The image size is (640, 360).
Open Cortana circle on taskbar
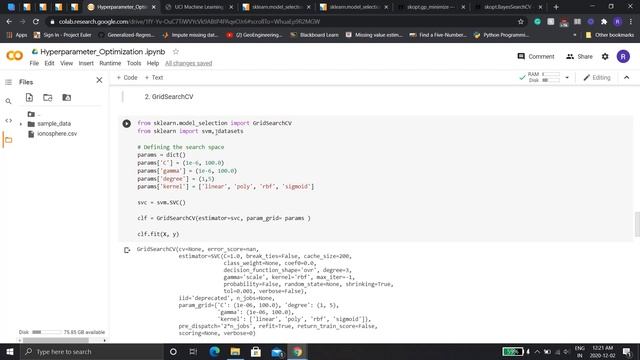click(173, 351)
